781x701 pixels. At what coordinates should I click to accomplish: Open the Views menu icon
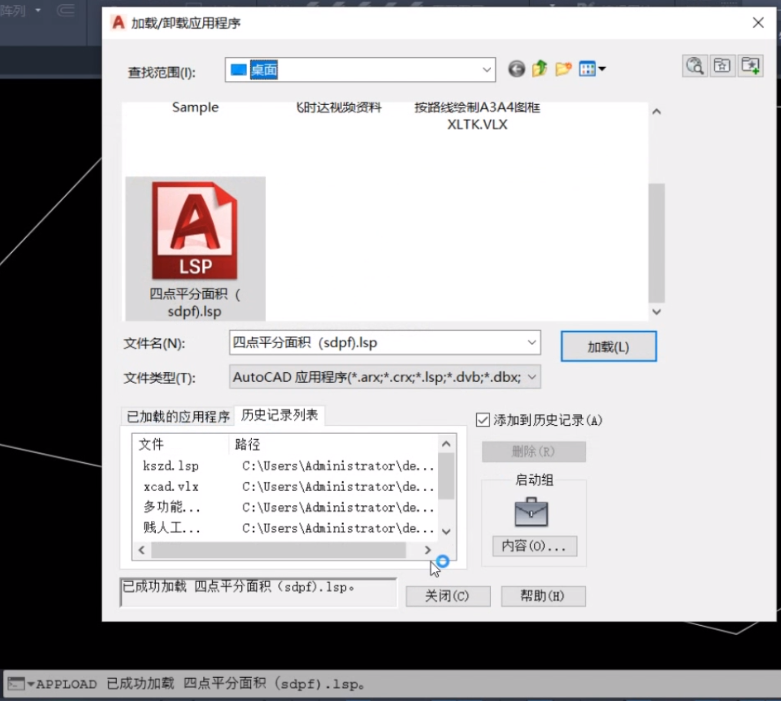[x=592, y=69]
